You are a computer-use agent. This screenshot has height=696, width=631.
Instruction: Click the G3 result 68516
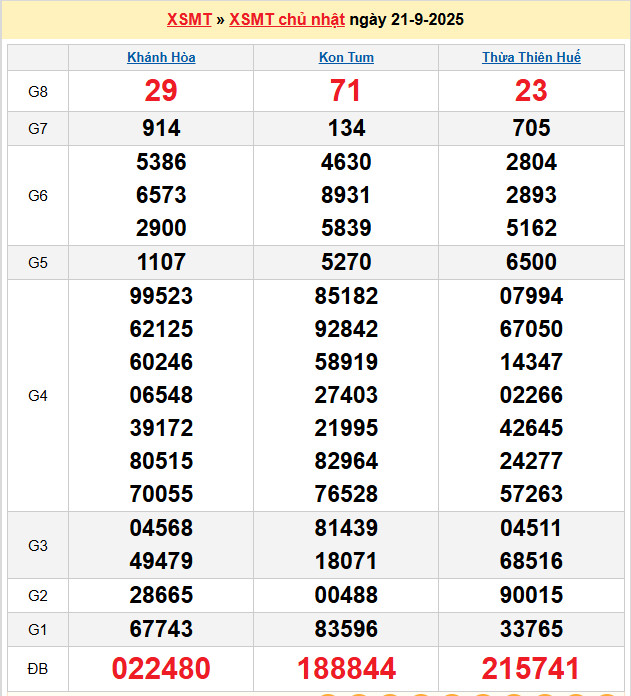tap(531, 561)
